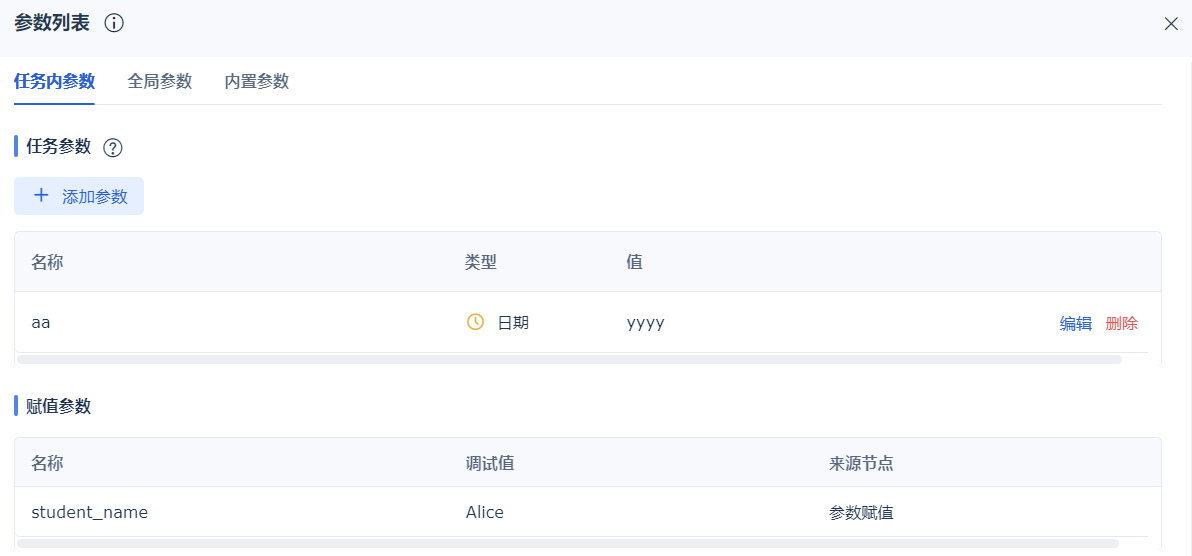Delete the aa parameter
The width and height of the screenshot is (1192, 556).
1121,323
